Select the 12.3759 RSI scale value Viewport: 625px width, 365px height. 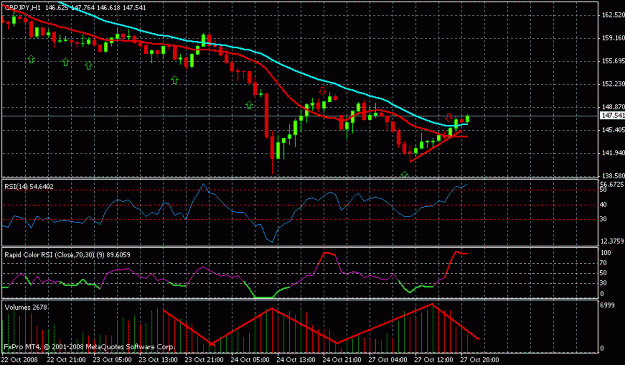[612, 241]
